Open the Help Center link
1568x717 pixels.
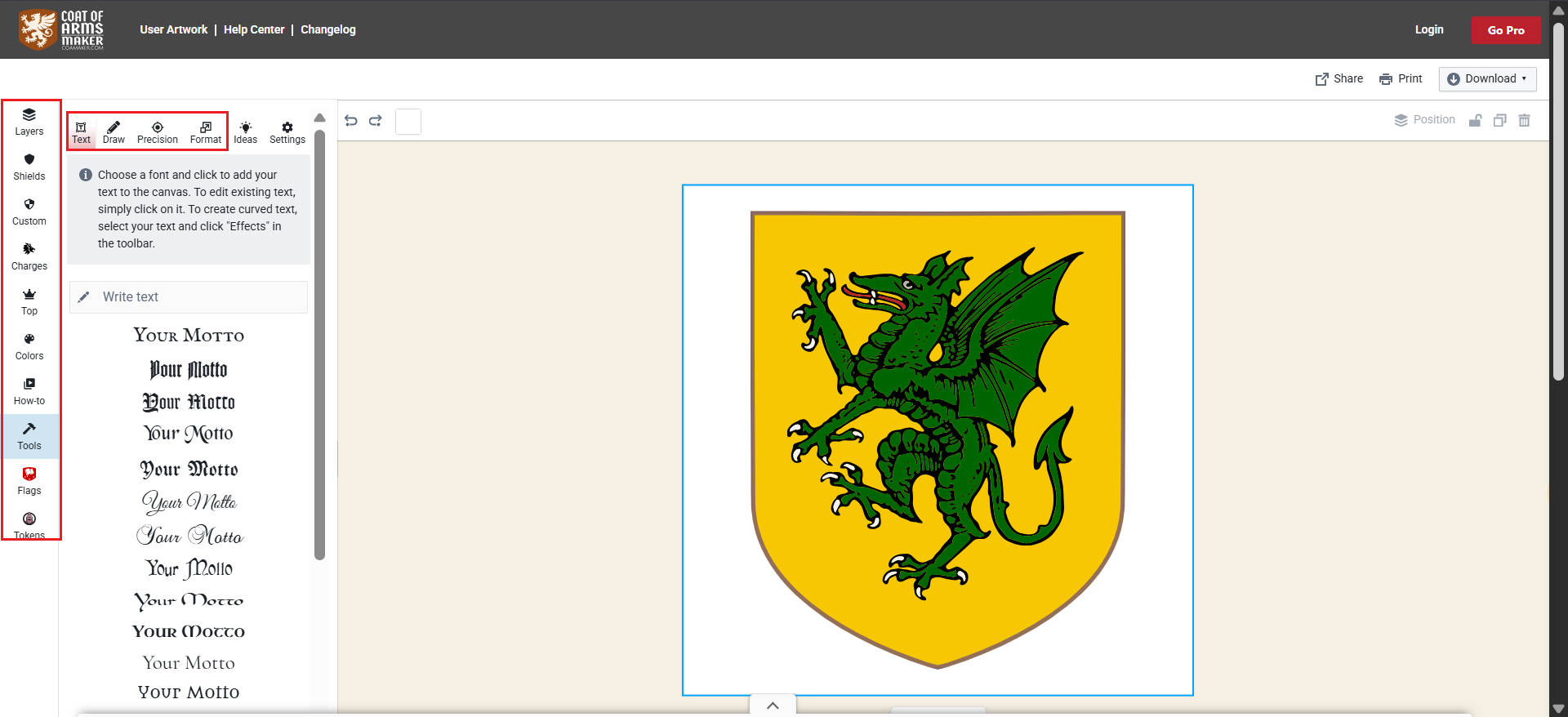[x=254, y=29]
